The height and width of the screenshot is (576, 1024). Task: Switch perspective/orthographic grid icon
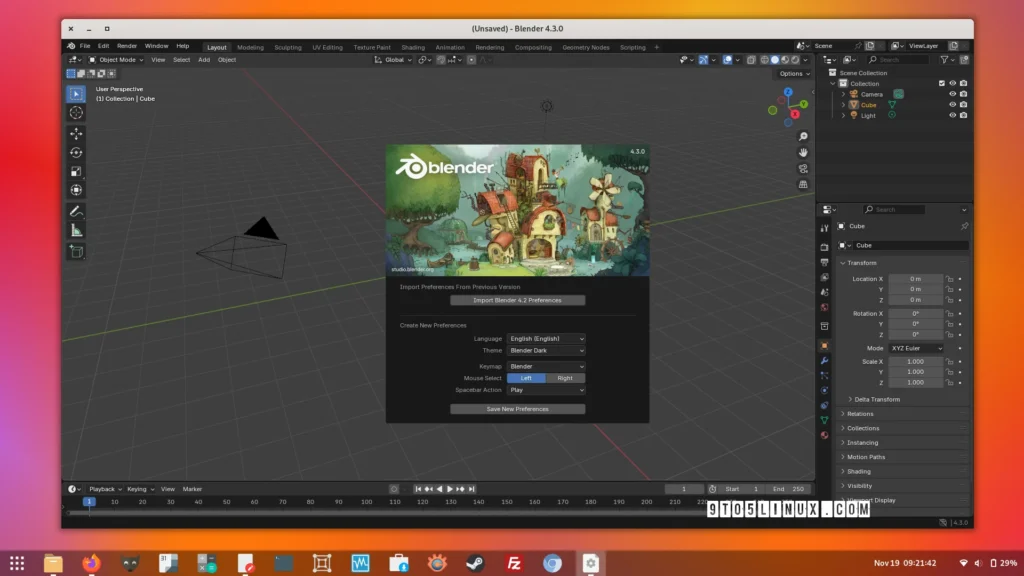803,184
